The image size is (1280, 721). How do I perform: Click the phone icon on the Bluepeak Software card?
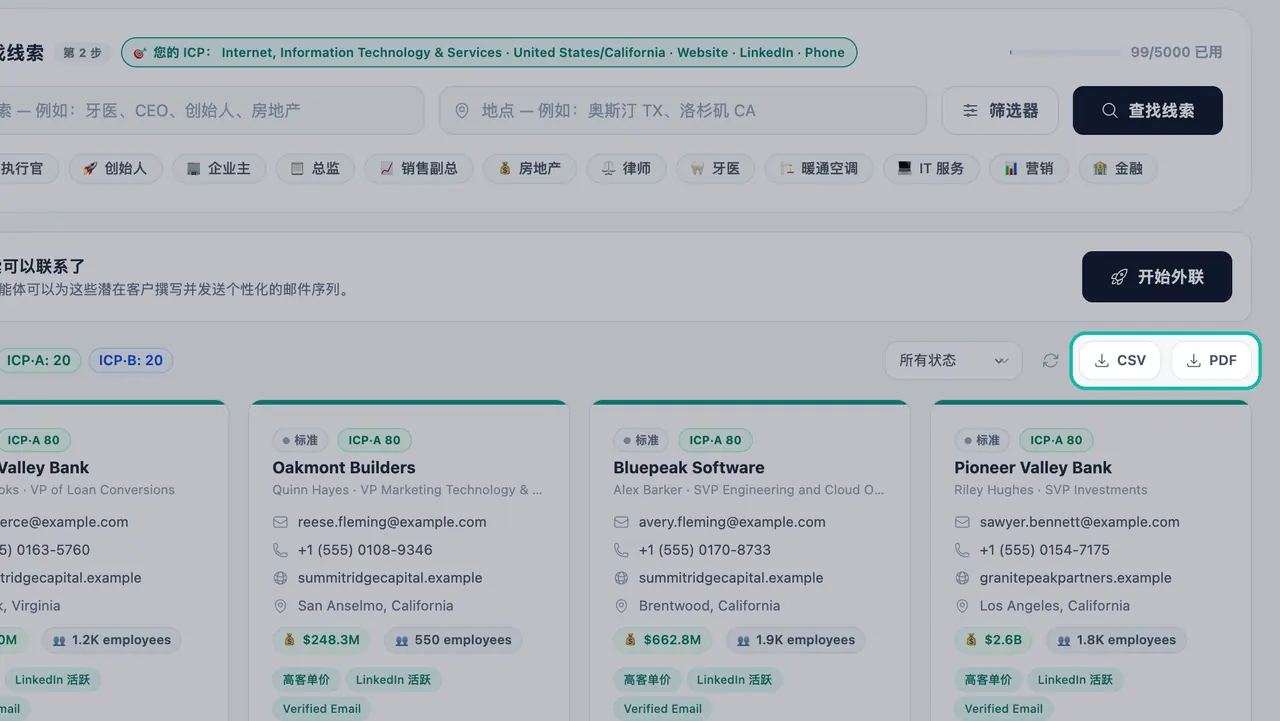coord(621,550)
